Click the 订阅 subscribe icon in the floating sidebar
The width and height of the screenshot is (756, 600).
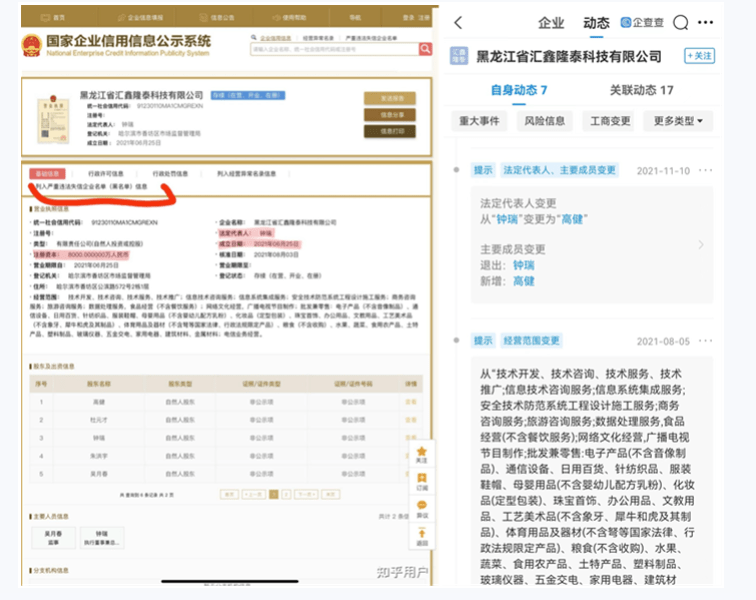[421, 481]
